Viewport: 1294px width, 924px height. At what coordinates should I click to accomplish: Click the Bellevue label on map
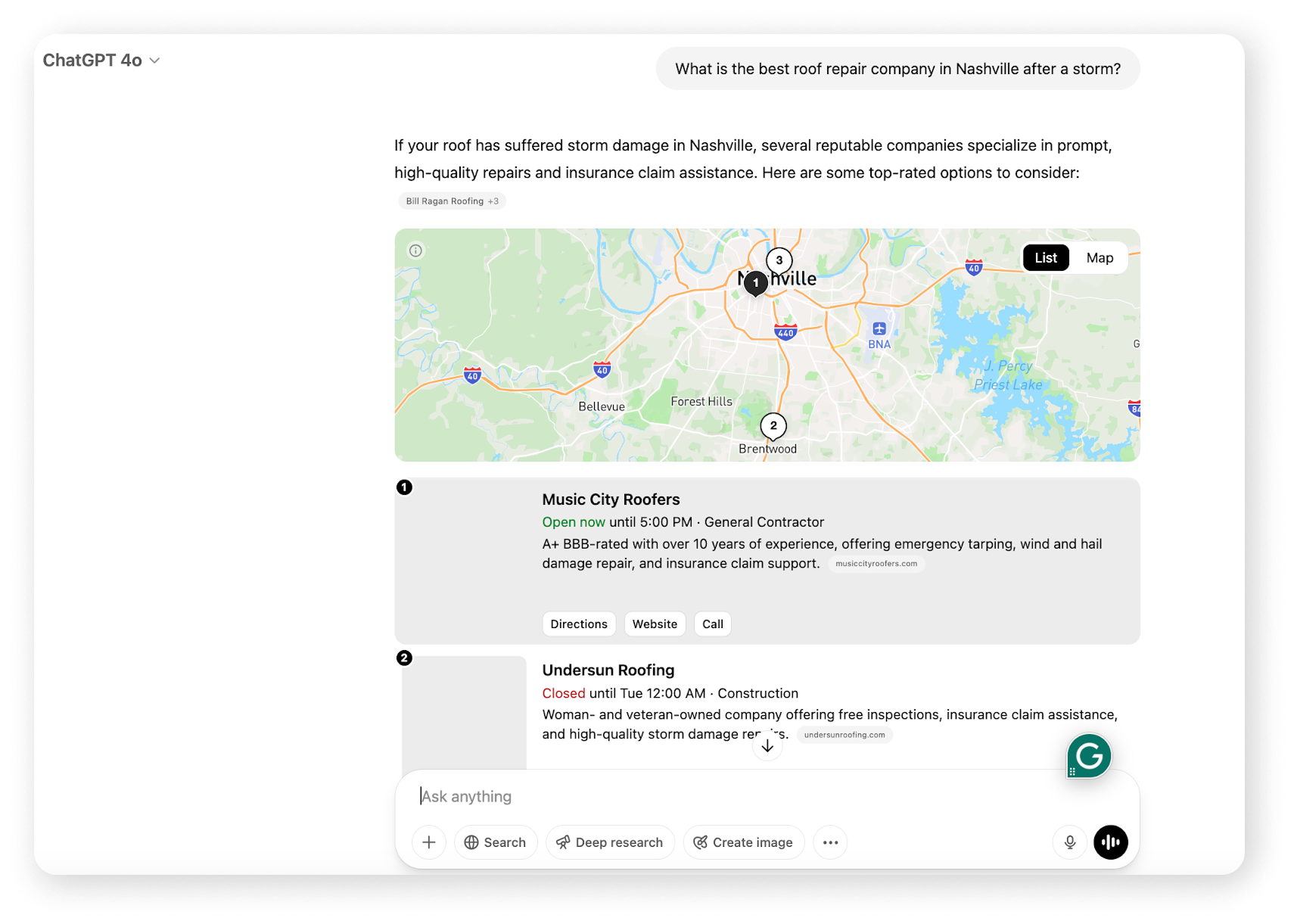602,406
